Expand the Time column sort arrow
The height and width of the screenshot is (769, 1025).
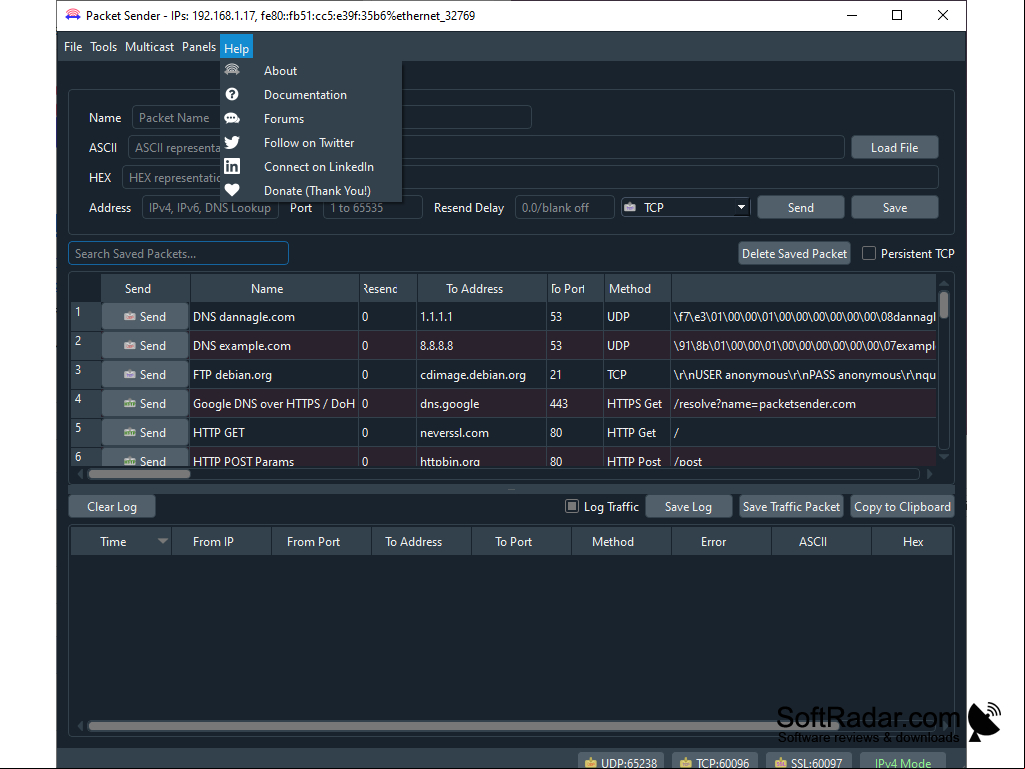pos(163,541)
